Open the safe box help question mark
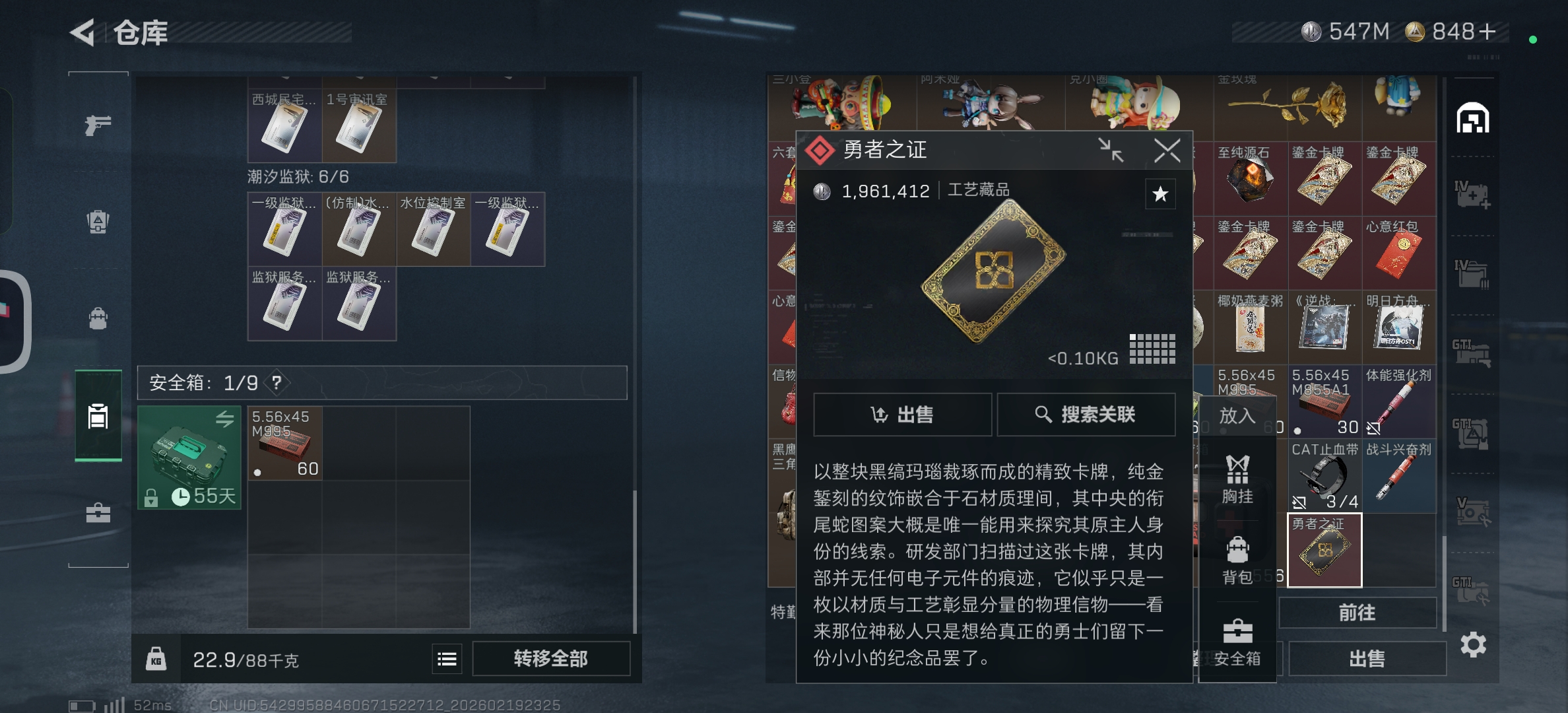1568x713 pixels. tap(277, 382)
